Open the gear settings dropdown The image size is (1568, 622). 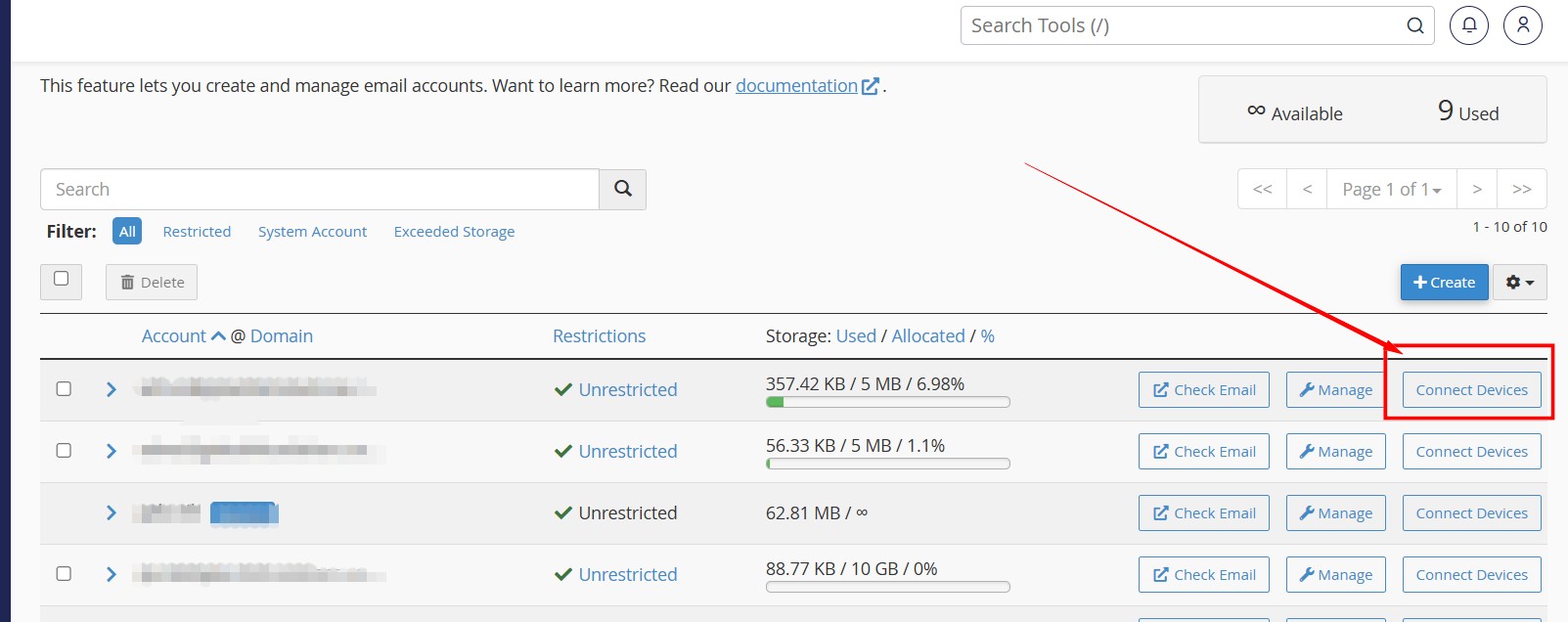(1519, 282)
